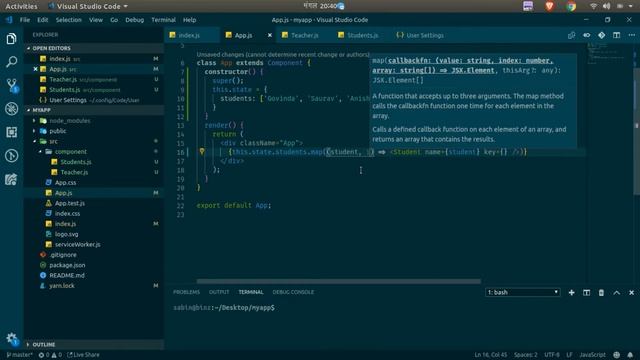Open the Explorer view in activity bar
This screenshot has width=640, height=360.
(11, 39)
